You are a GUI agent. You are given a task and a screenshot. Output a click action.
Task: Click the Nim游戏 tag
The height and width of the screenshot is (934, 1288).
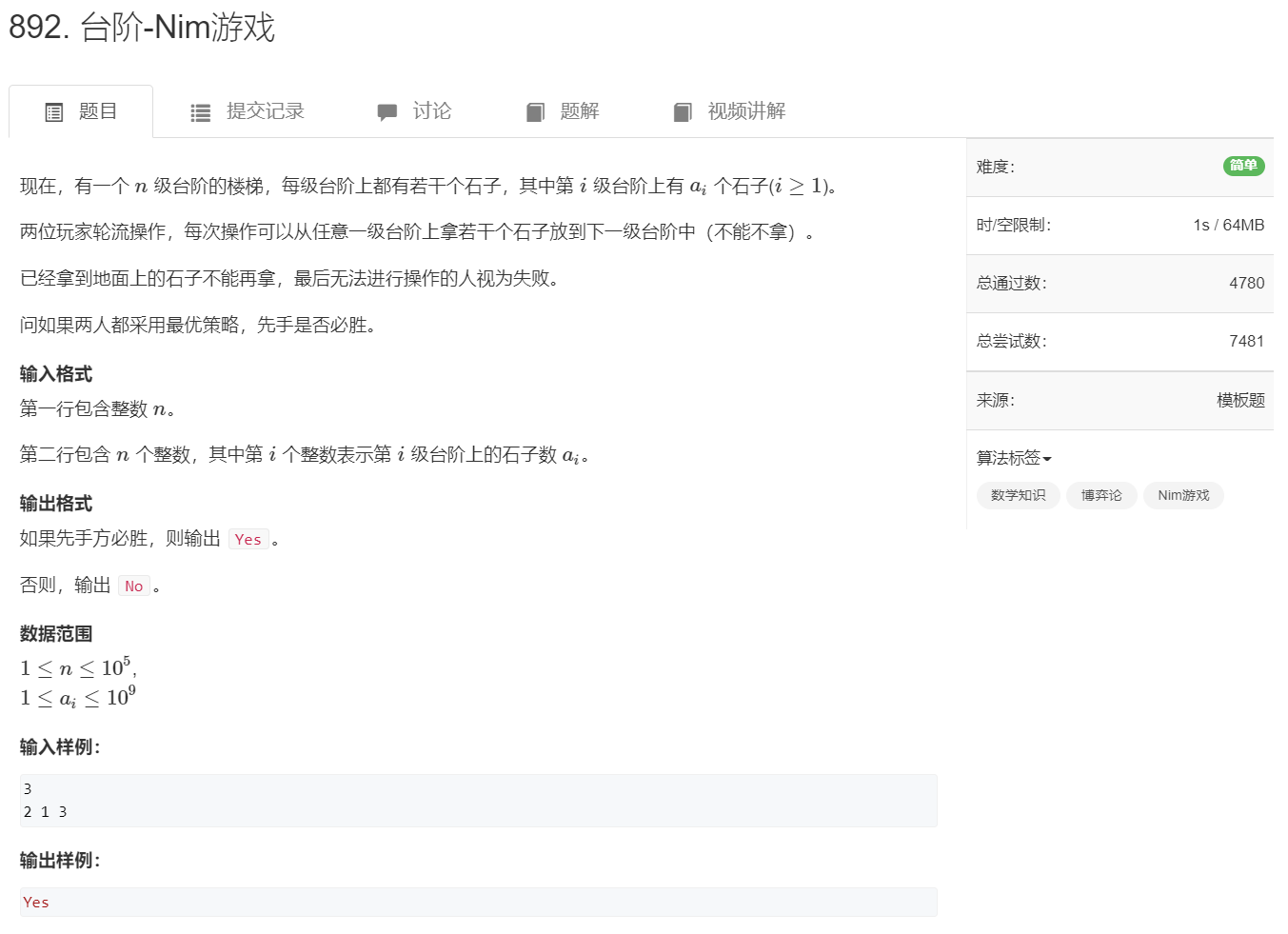(1183, 495)
